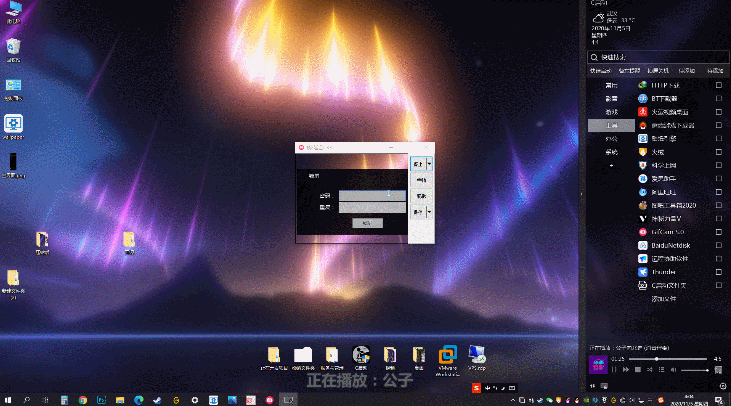This screenshot has width=731, height=406.
Task: Select the highlighted tools category in sidebar
Action: (610, 126)
